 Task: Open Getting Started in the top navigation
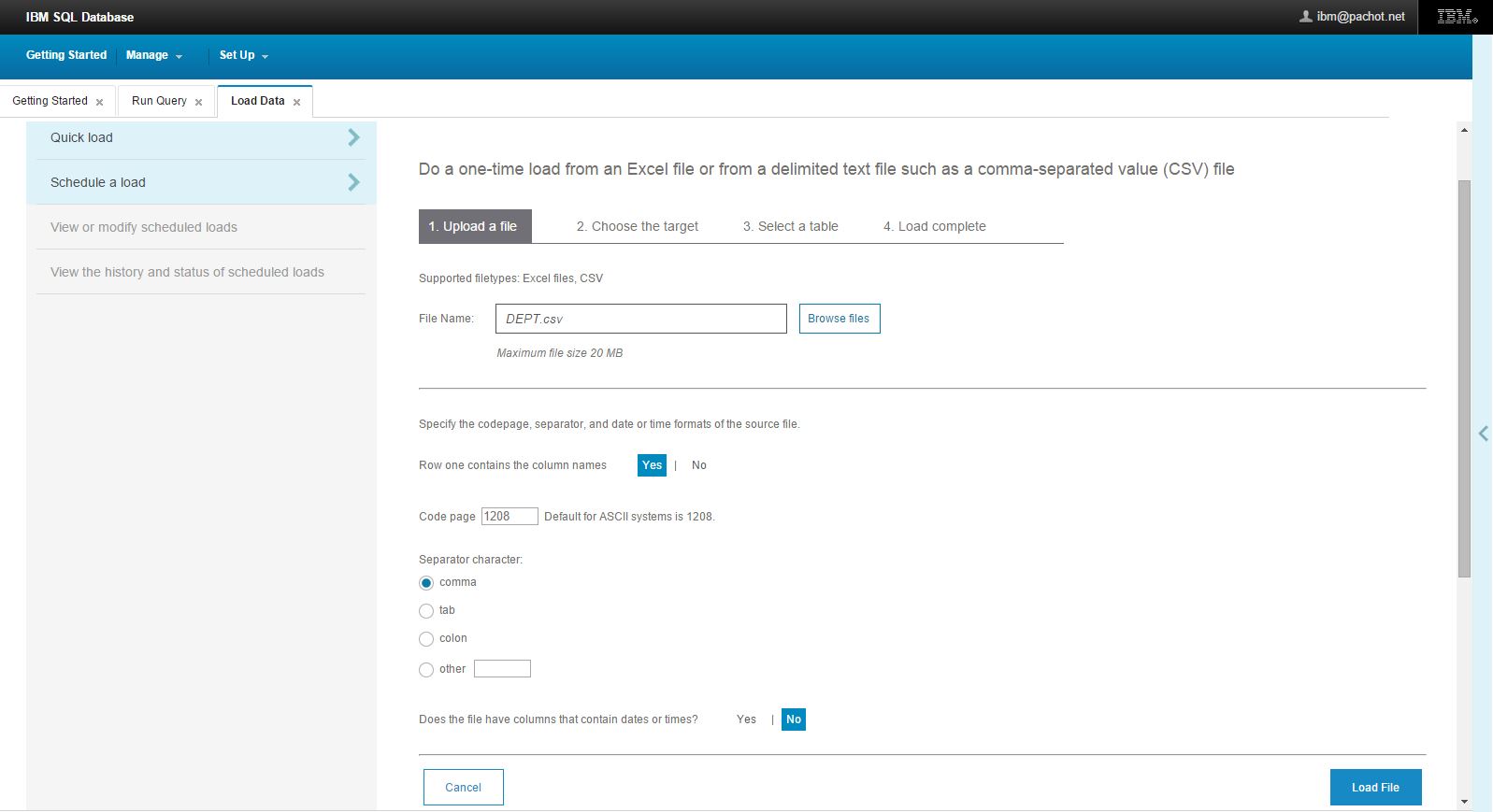pyautogui.click(x=66, y=55)
